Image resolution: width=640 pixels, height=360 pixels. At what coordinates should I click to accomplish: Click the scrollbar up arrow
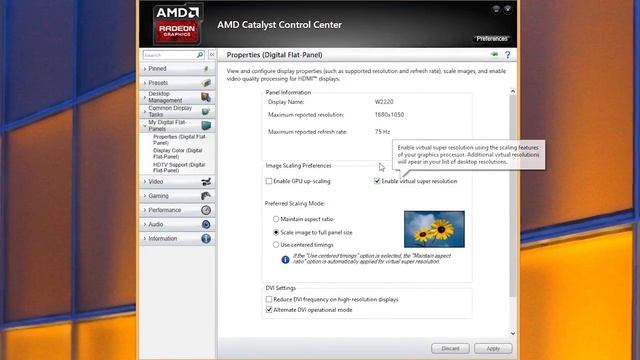click(x=513, y=91)
